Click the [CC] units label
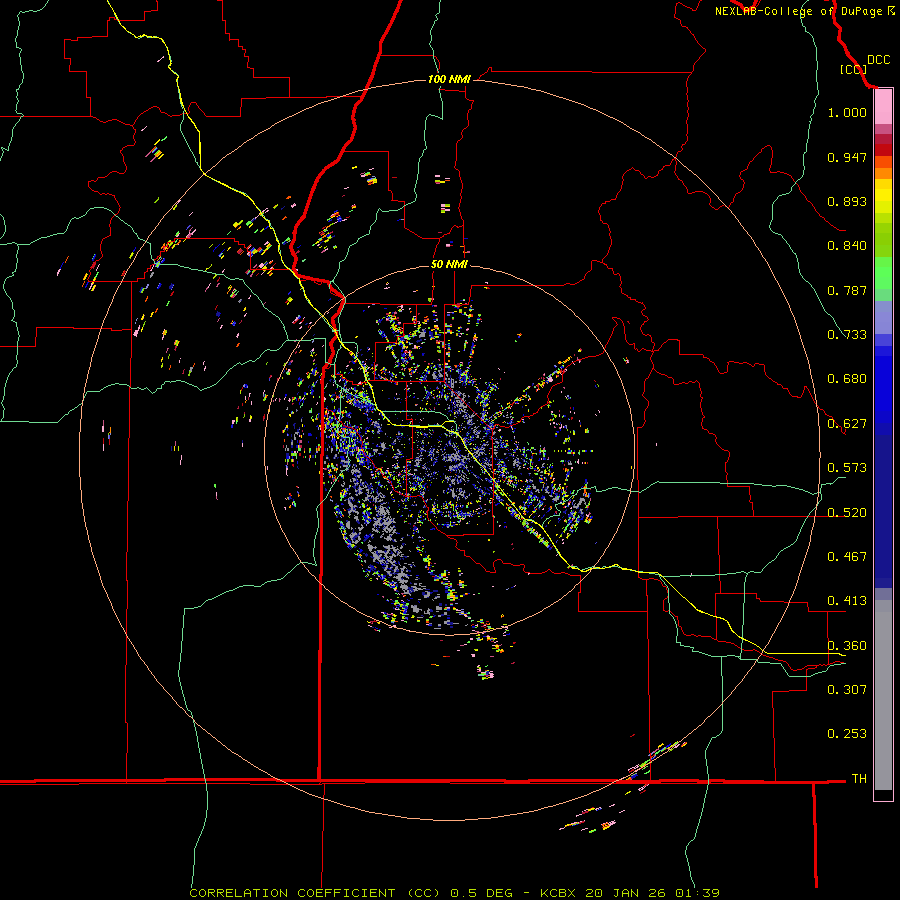 tap(853, 69)
